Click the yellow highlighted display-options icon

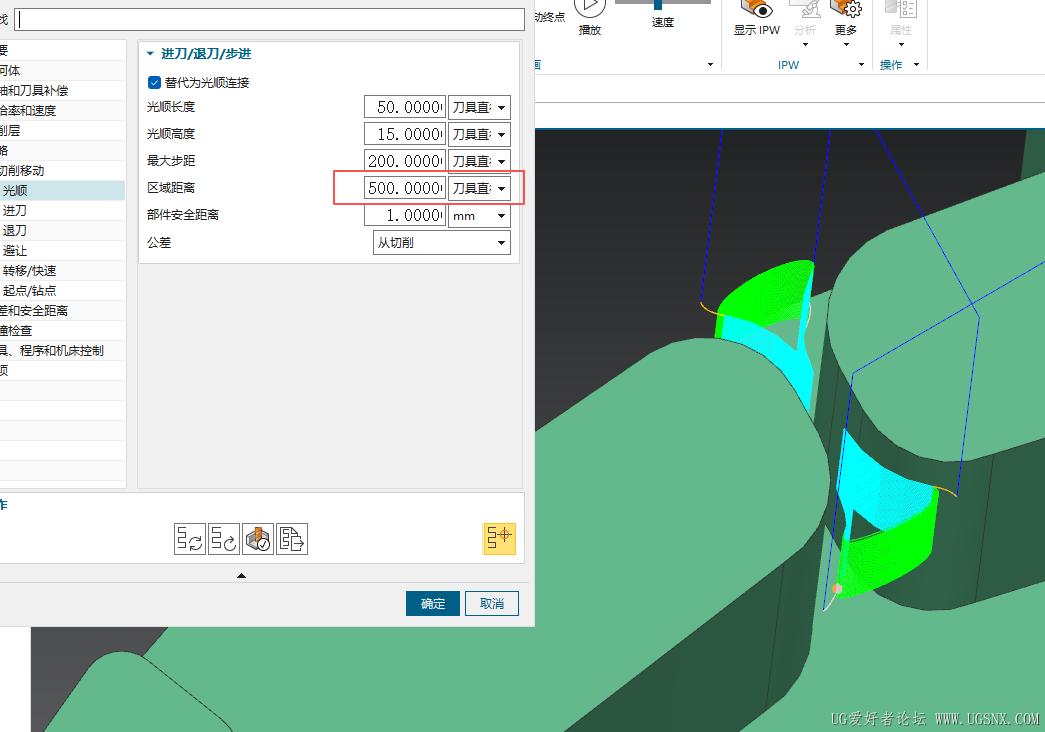click(499, 538)
